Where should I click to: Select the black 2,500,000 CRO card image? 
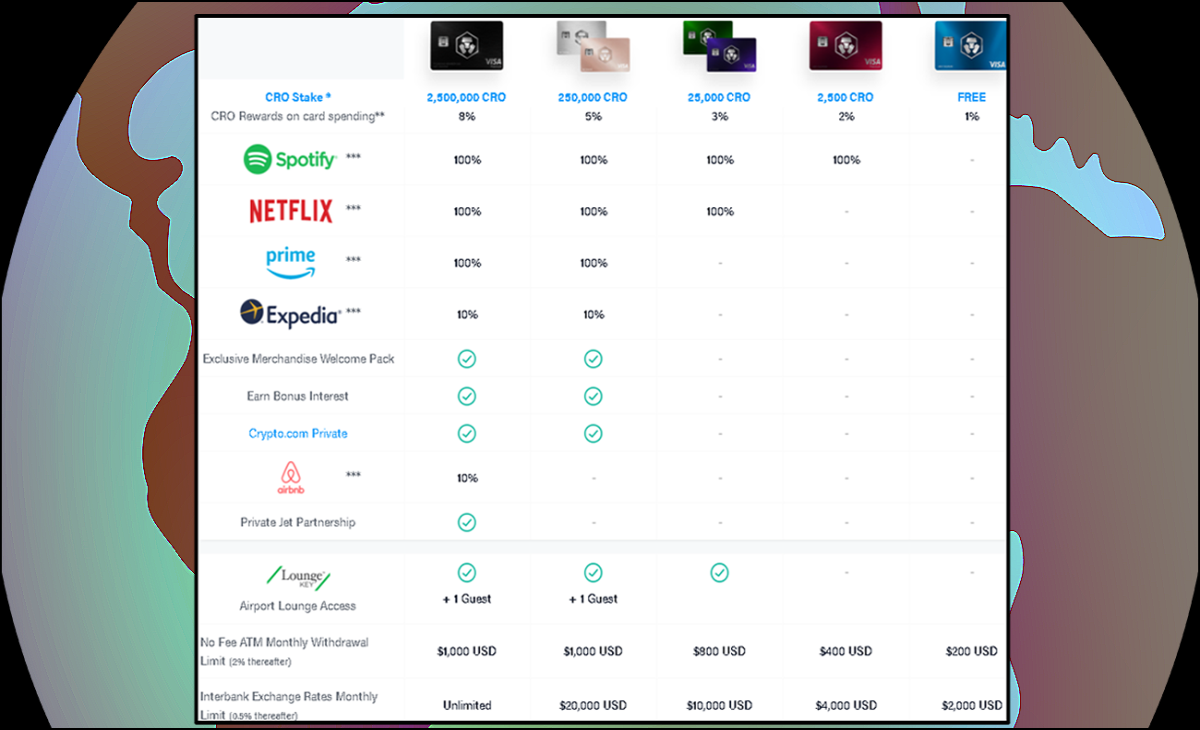(467, 45)
